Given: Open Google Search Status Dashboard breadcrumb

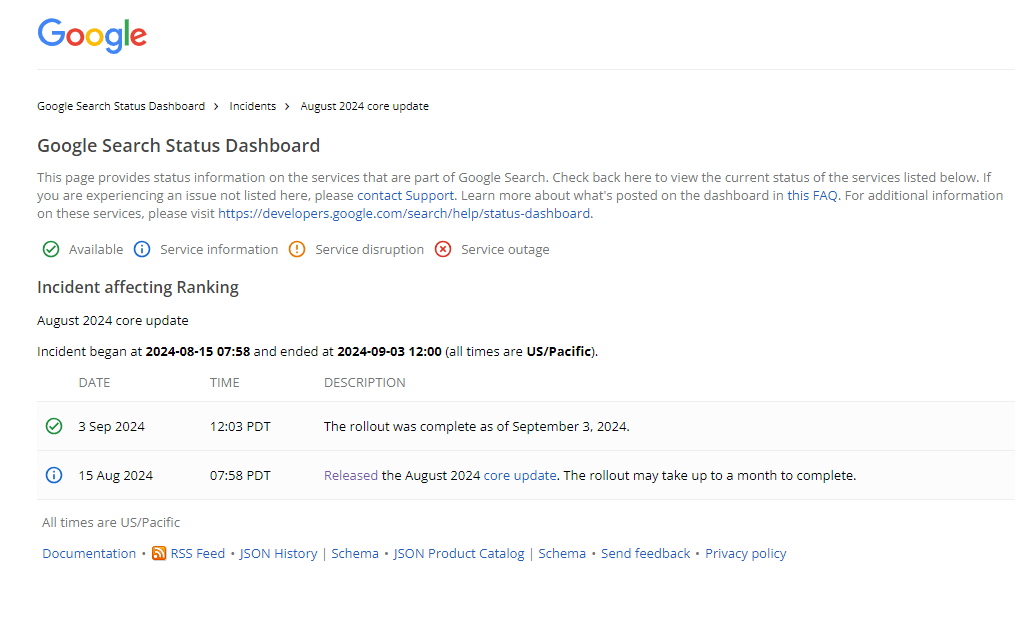Looking at the screenshot, I should click(x=121, y=106).
